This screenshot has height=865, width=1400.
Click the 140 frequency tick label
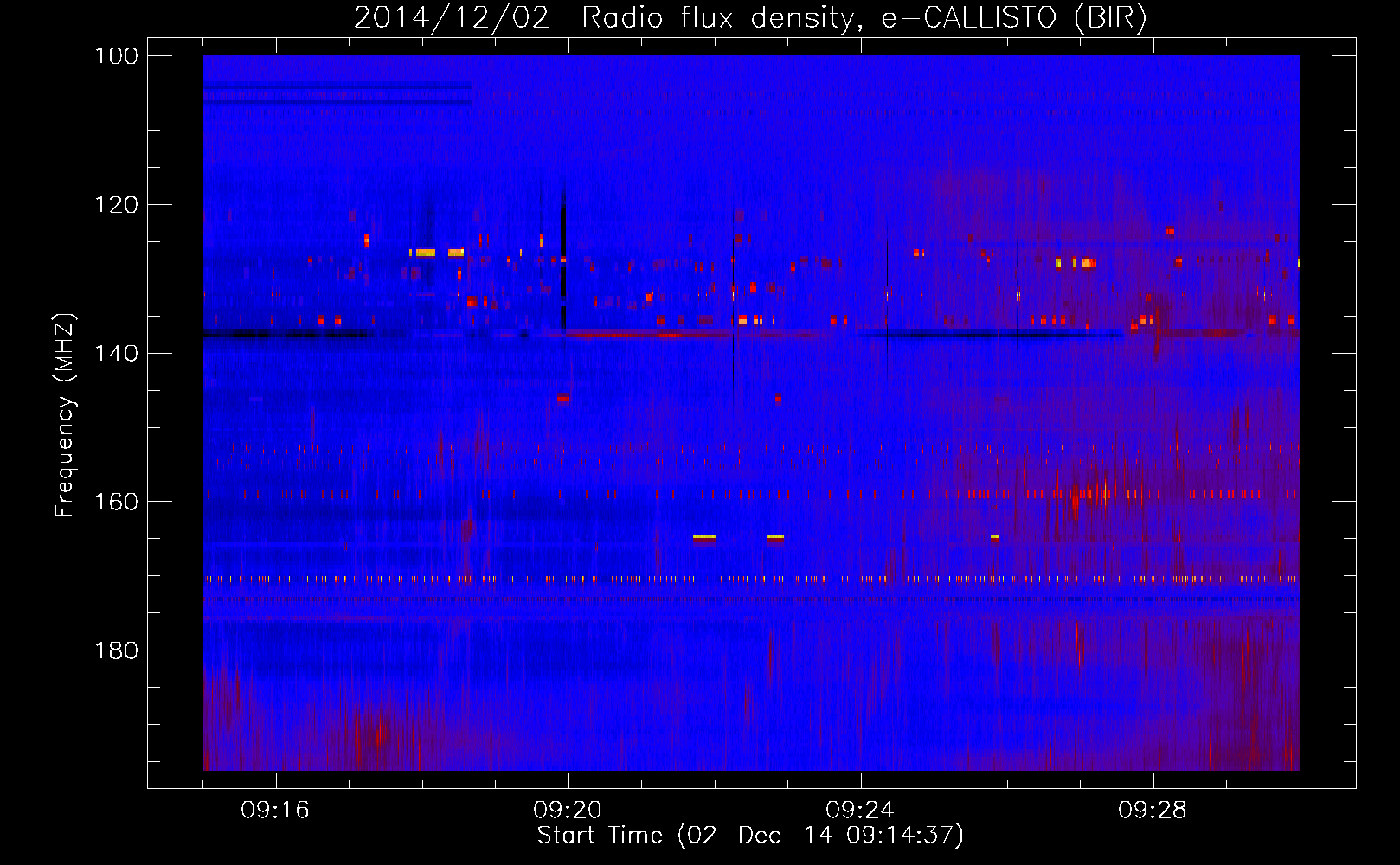click(x=118, y=353)
